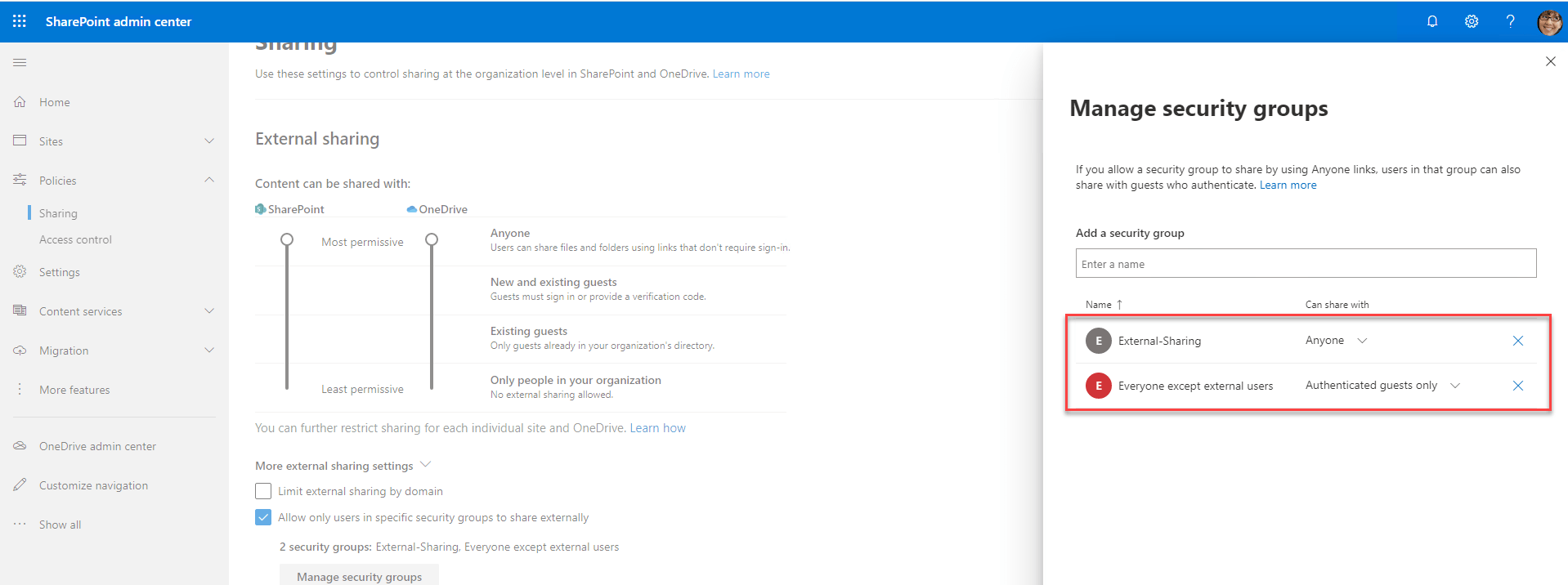Click the SharePoint logo icon above slider
The height and width of the screenshot is (585, 1568).
(260, 209)
